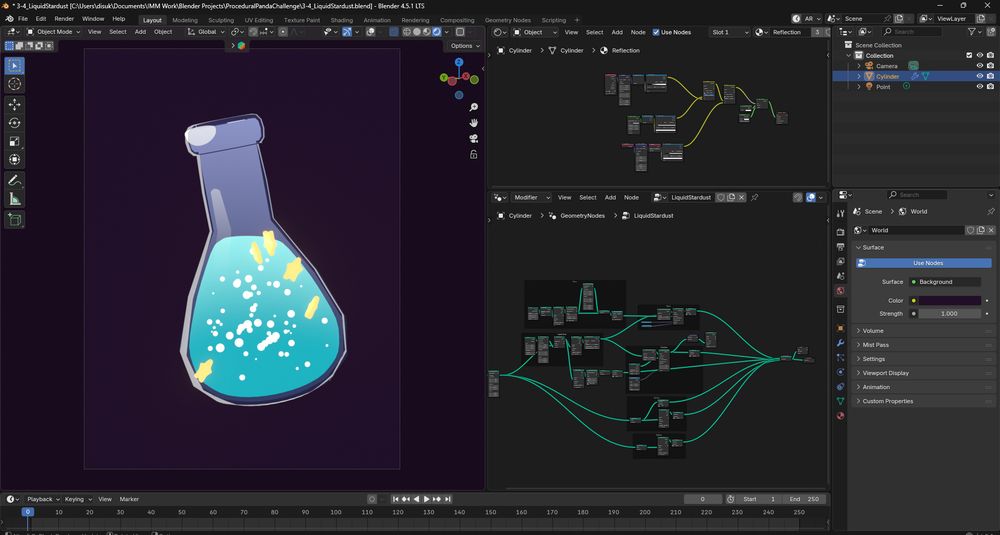
Task: Activate the Rotate tool
Action: click(15, 123)
